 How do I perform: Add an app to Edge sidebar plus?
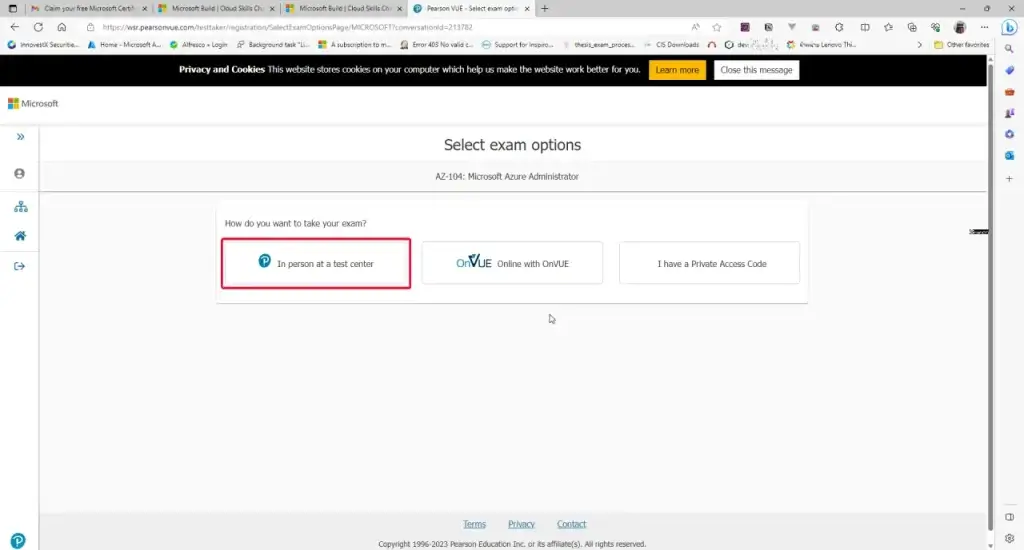[1009, 178]
